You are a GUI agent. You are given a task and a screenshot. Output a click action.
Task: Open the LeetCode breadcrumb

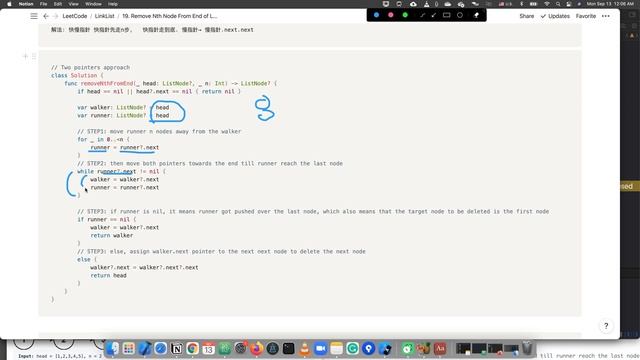tap(75, 16)
